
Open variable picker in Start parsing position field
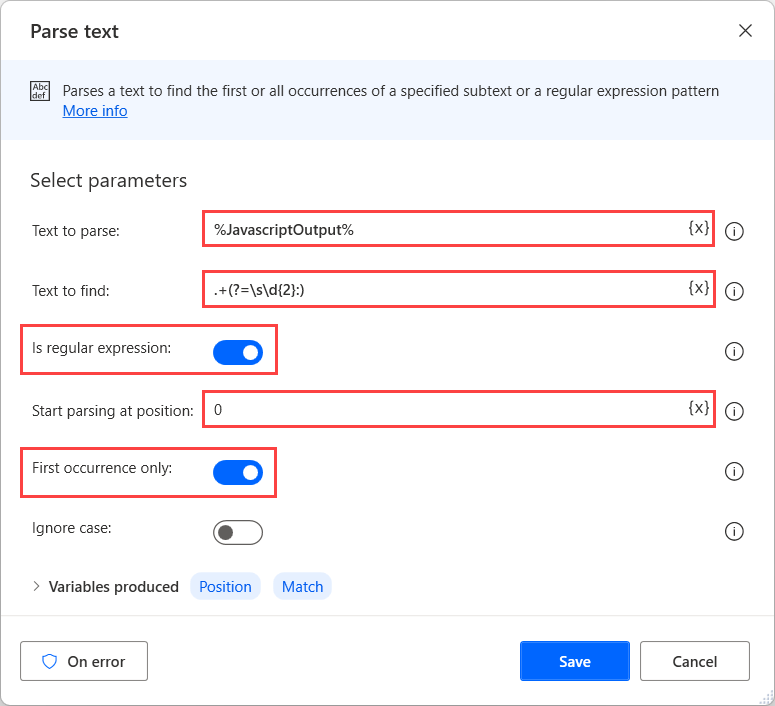tap(698, 408)
